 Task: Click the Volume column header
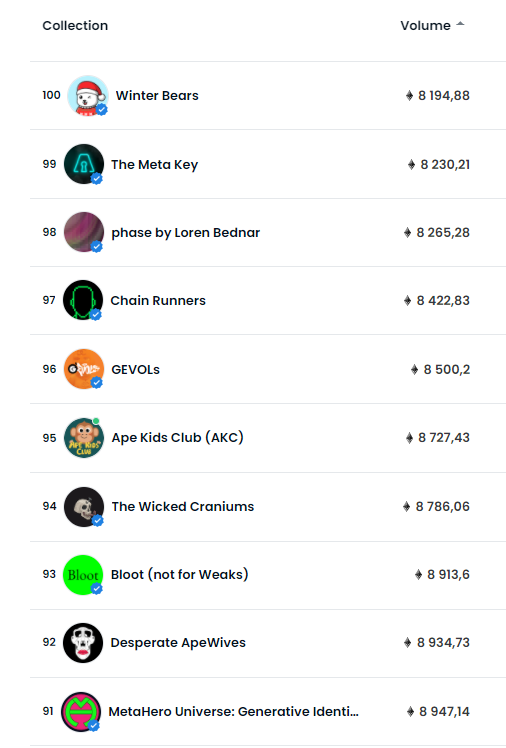425,25
